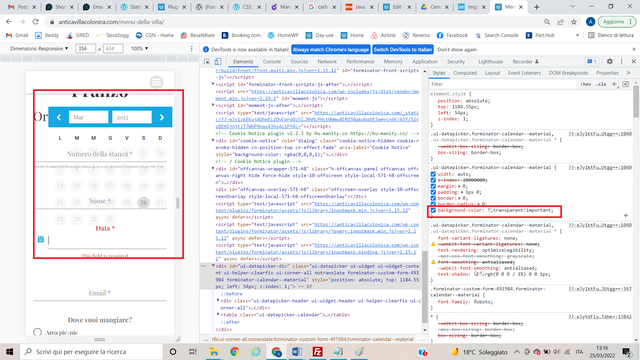
Task: Show more Styles pane tabs chevron
Action: click(629, 73)
